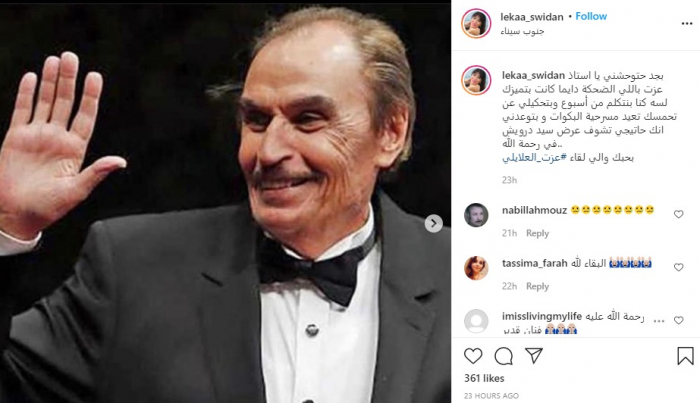Screen dimensions: 700x403
Task: Like the post with the heart icon
Action: 474,356
